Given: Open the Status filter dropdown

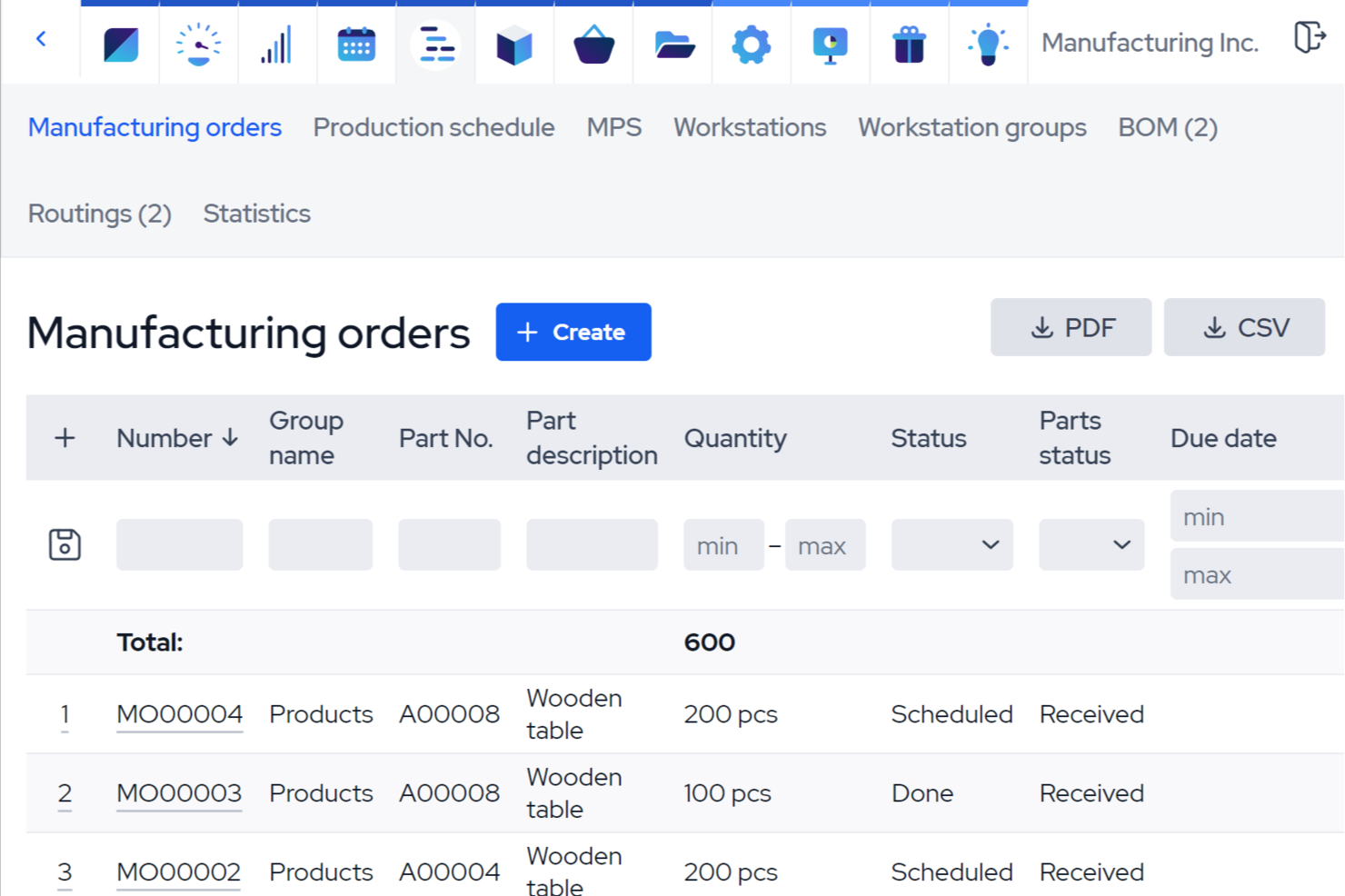Looking at the screenshot, I should pyautogui.click(x=951, y=544).
